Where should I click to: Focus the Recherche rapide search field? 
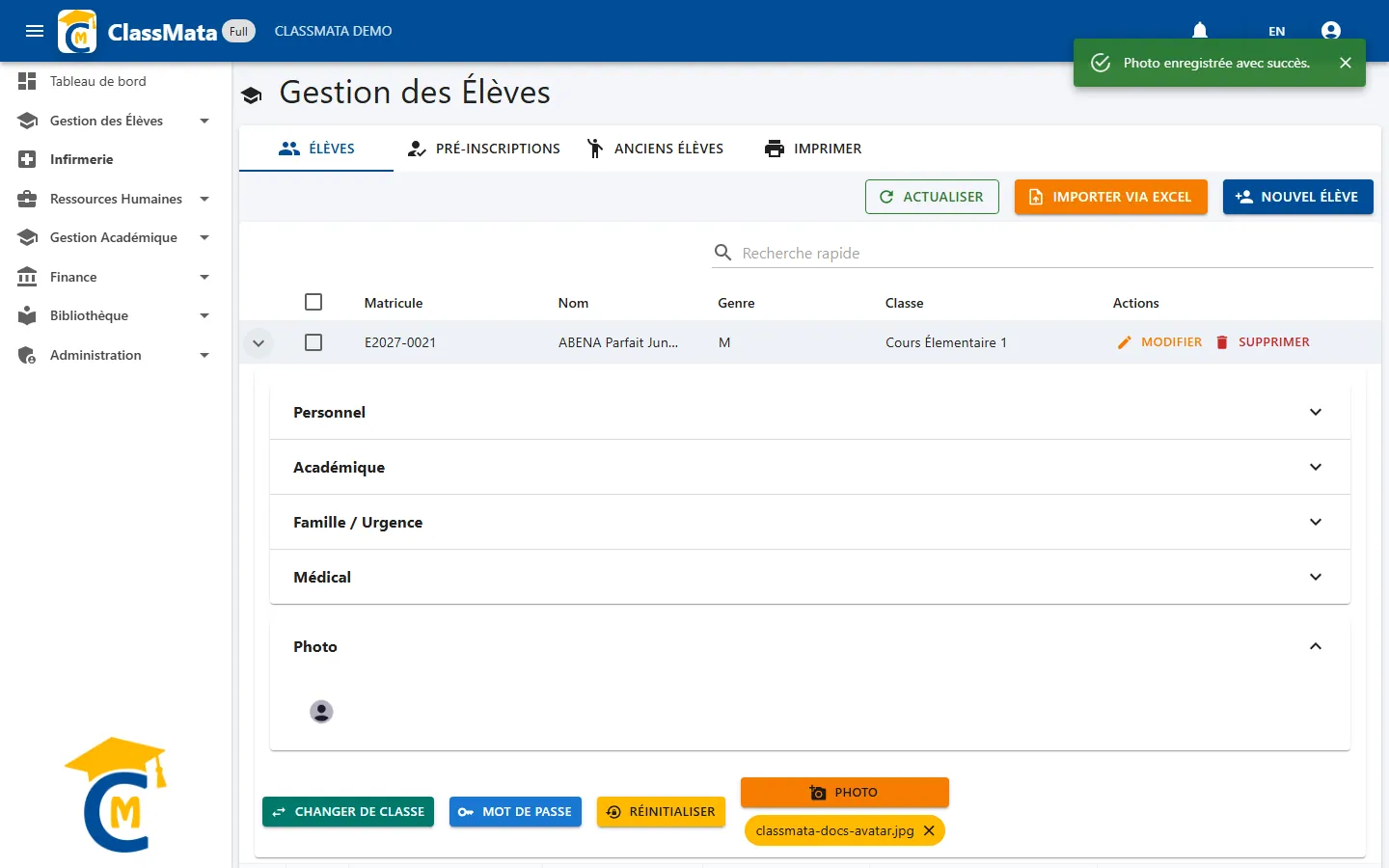pos(1056,253)
